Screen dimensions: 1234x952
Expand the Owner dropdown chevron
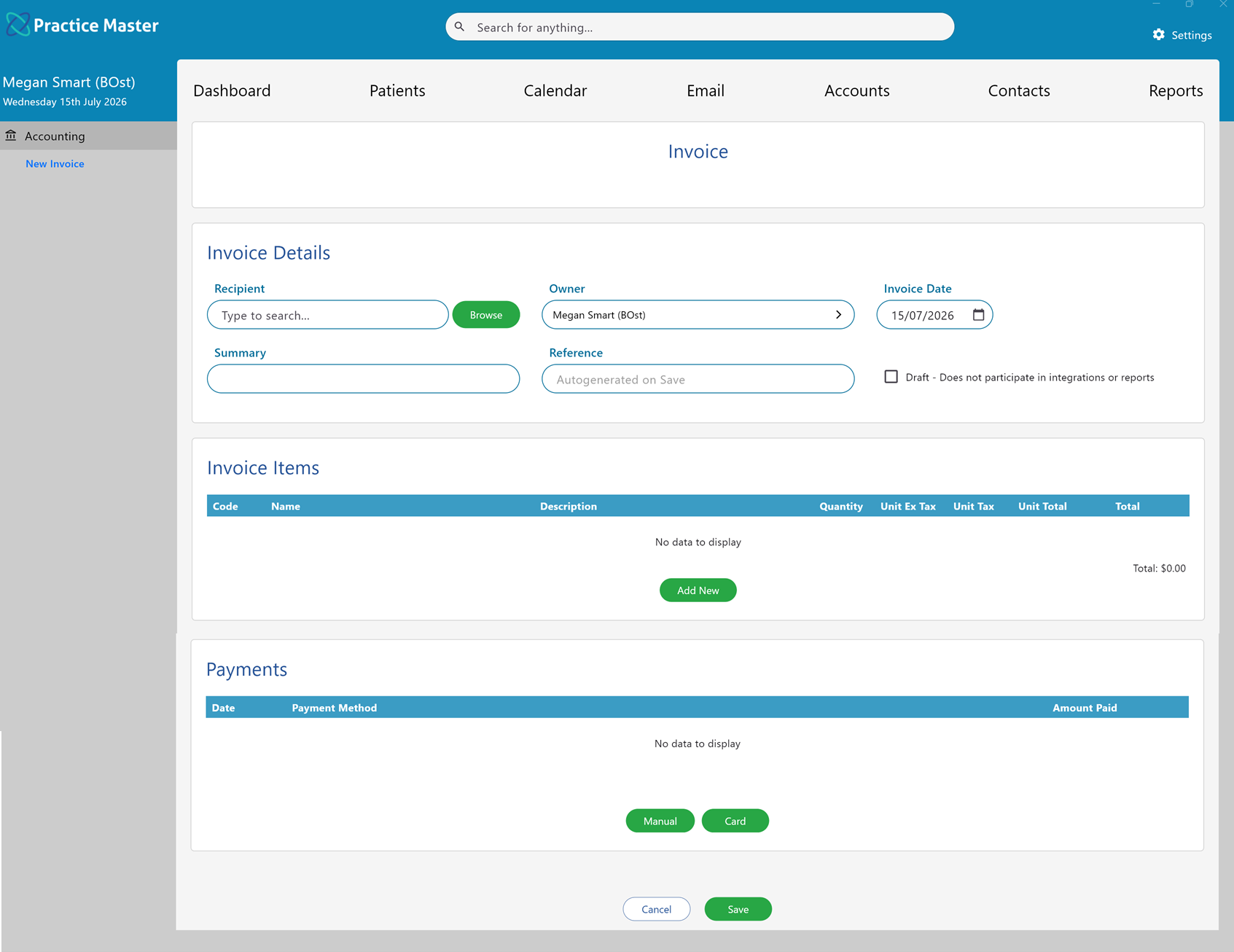coord(838,315)
